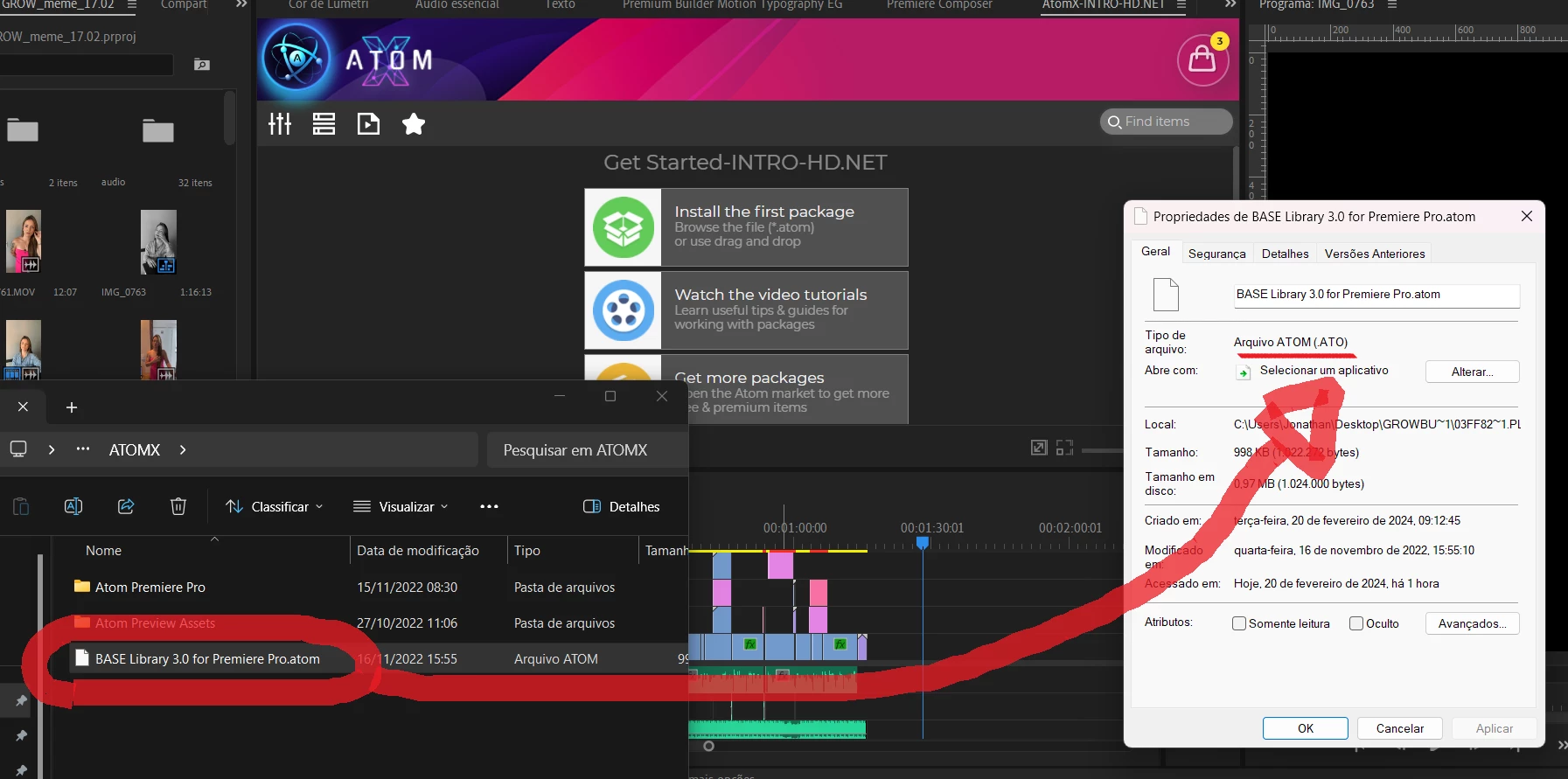Open the Visualizar dropdown
Screen dimensions: 1568x779
401,506
